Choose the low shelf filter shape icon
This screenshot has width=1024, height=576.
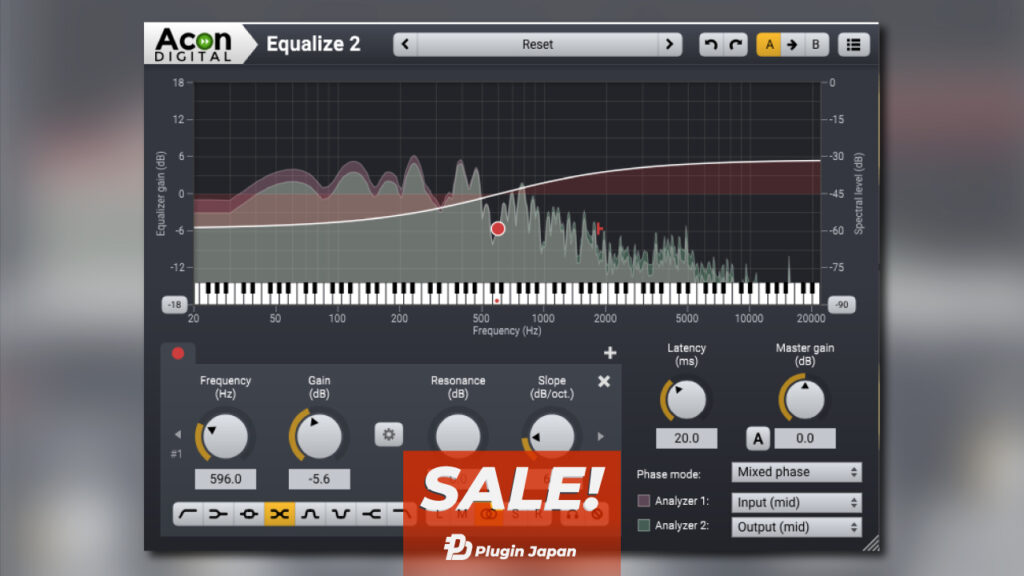tap(218, 514)
